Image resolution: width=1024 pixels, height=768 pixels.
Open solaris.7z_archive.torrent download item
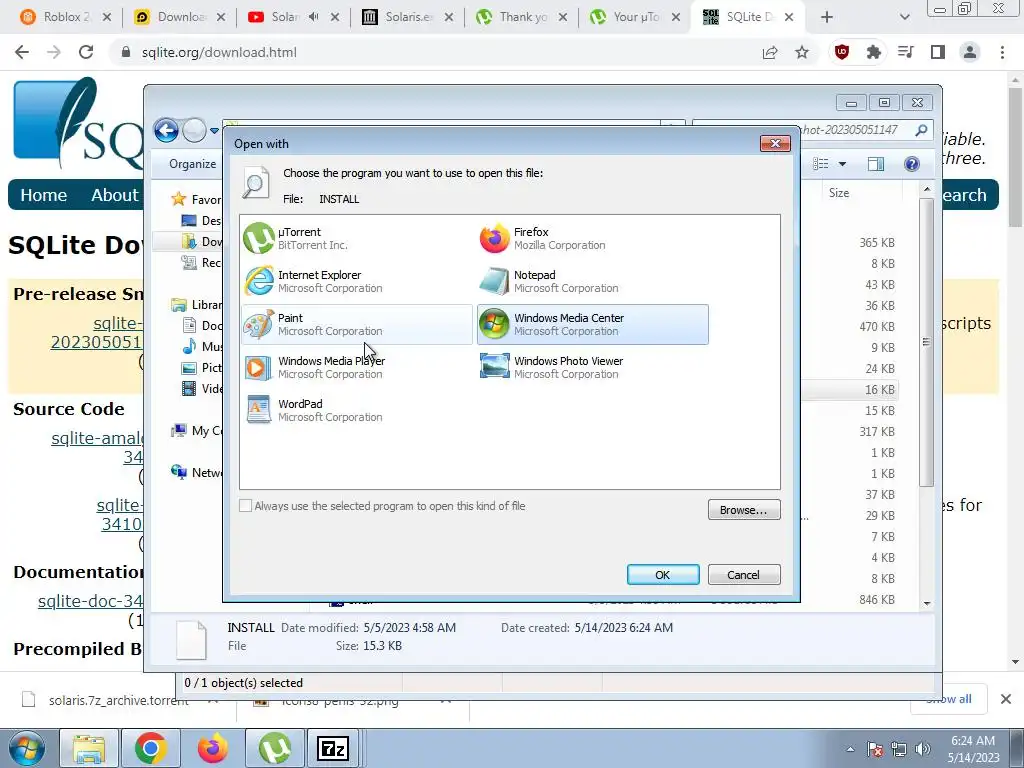(118, 700)
